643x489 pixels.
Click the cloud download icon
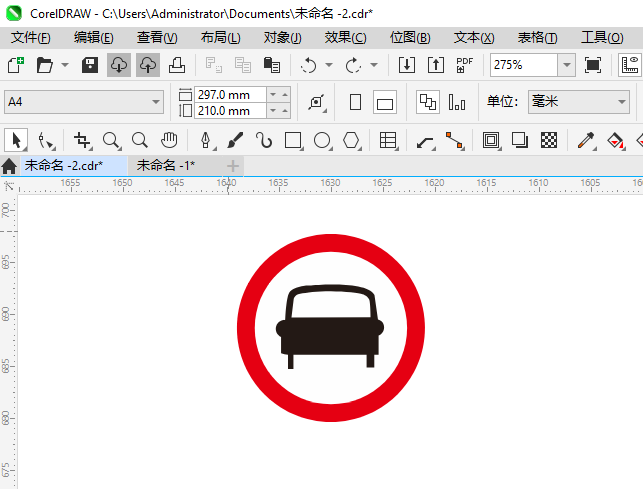119,65
